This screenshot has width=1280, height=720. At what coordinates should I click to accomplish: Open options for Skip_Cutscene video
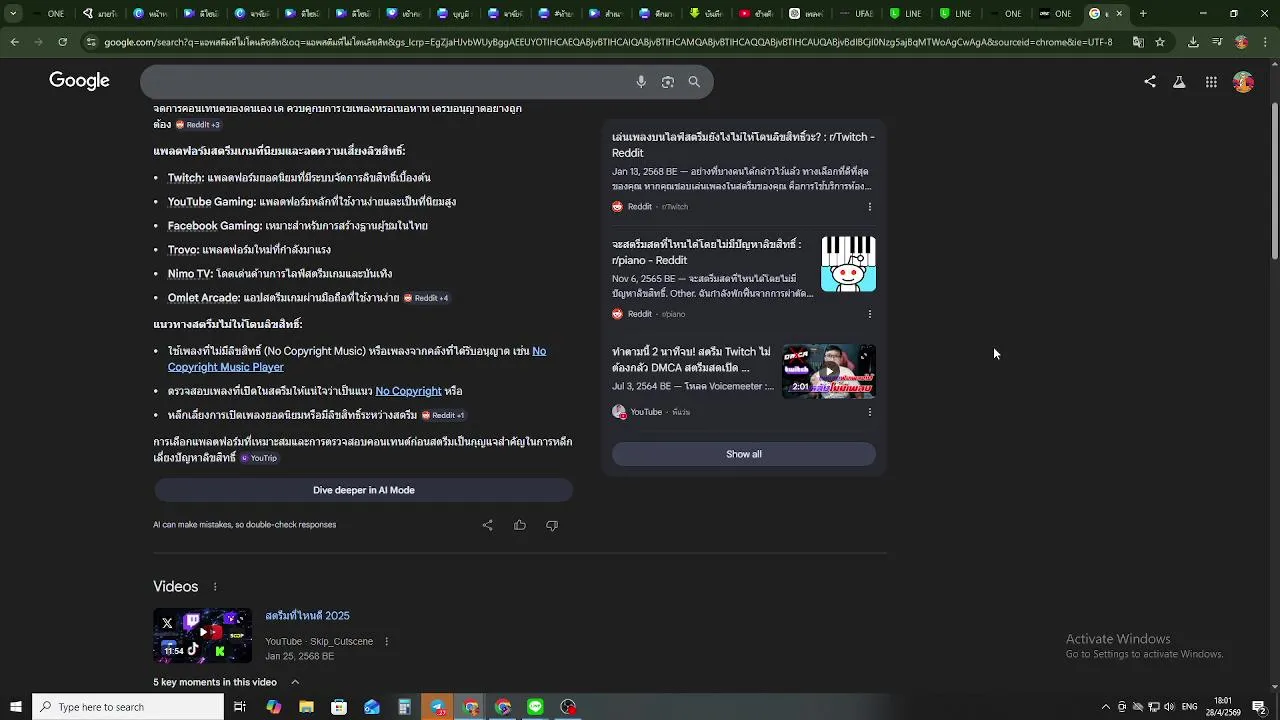pos(386,642)
